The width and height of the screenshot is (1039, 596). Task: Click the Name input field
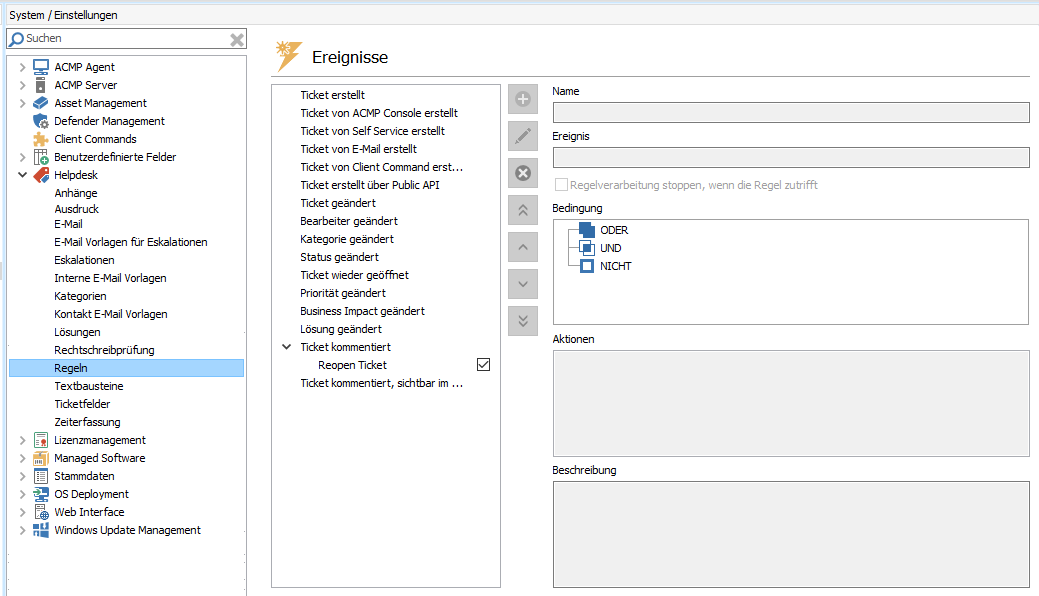tap(791, 112)
